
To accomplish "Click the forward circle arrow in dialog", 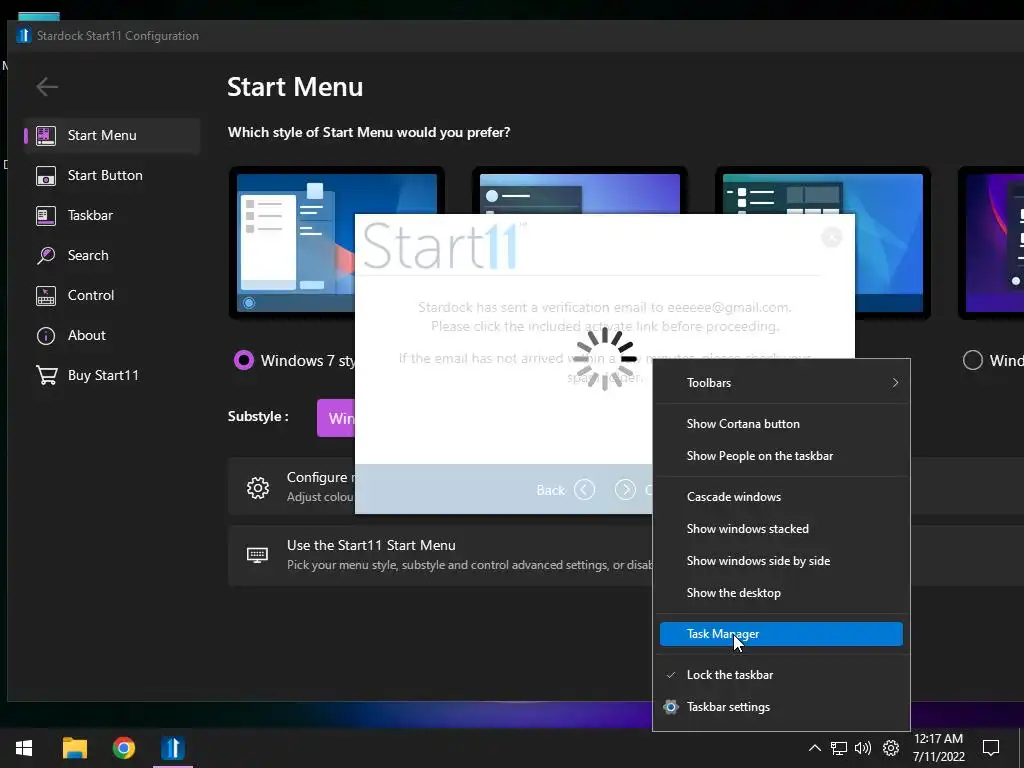I will click(625, 489).
